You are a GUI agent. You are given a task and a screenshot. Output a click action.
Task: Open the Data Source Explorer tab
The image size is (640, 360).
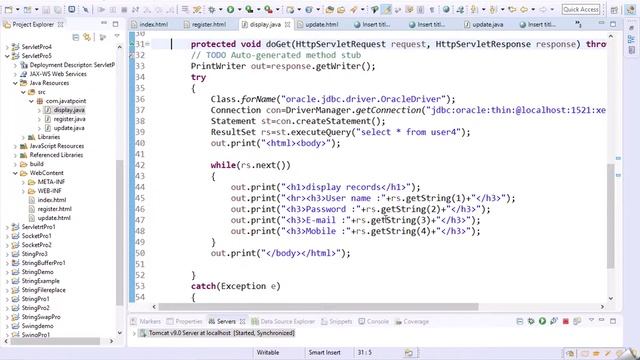tap(283, 322)
